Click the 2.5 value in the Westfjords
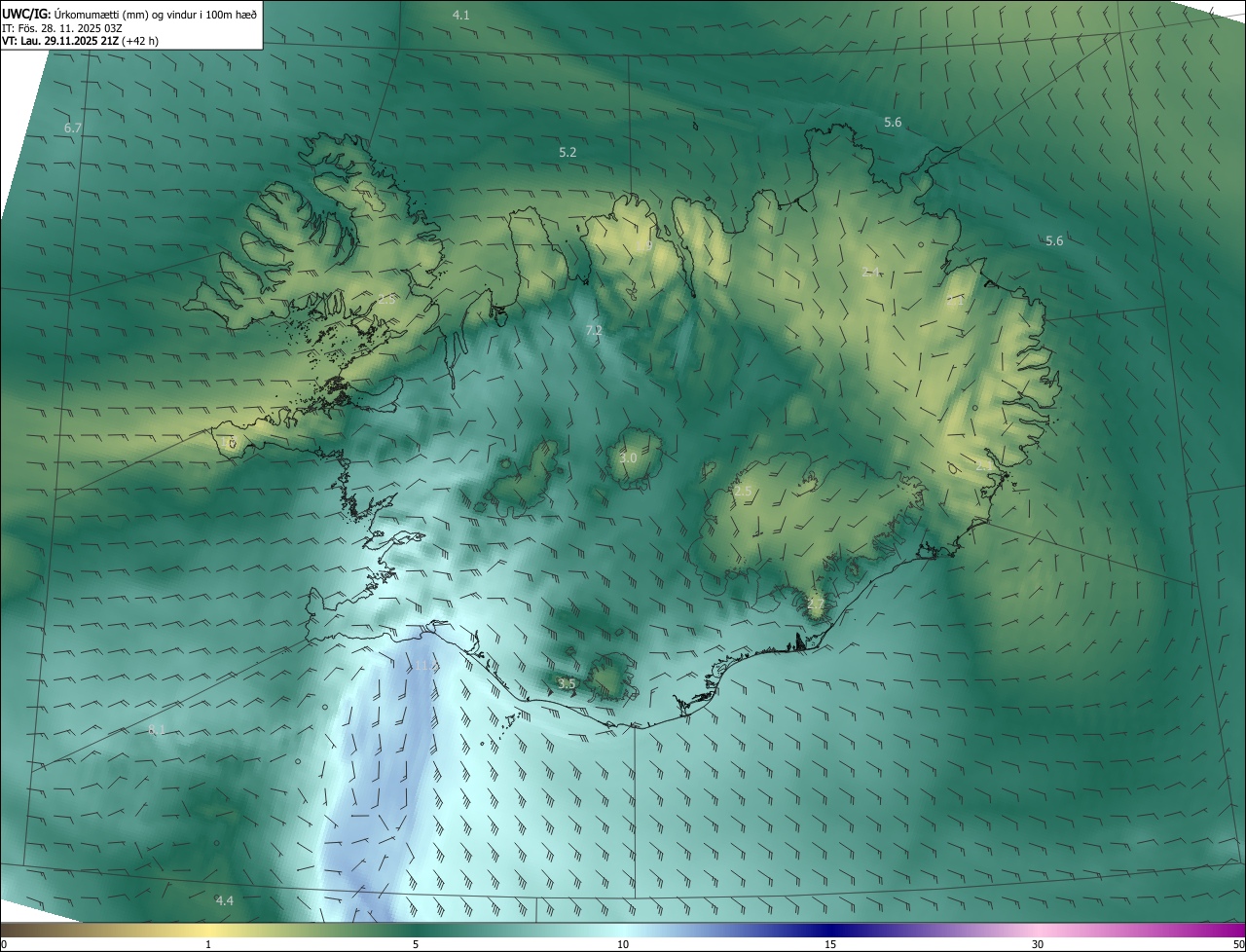Screen dimensions: 1246x952 coord(386,299)
